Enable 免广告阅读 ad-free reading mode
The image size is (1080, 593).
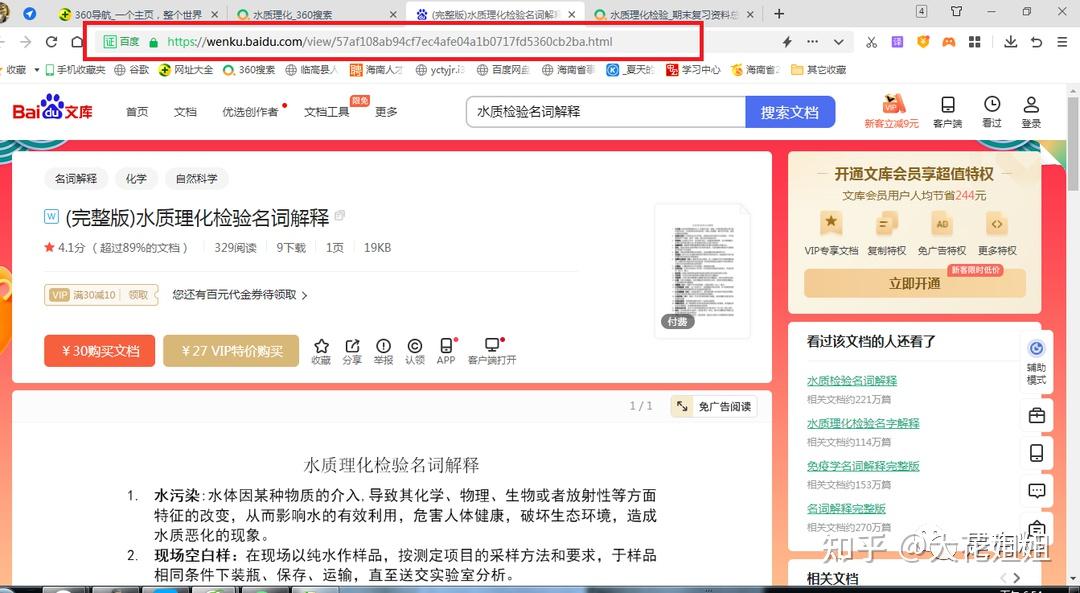[x=713, y=406]
